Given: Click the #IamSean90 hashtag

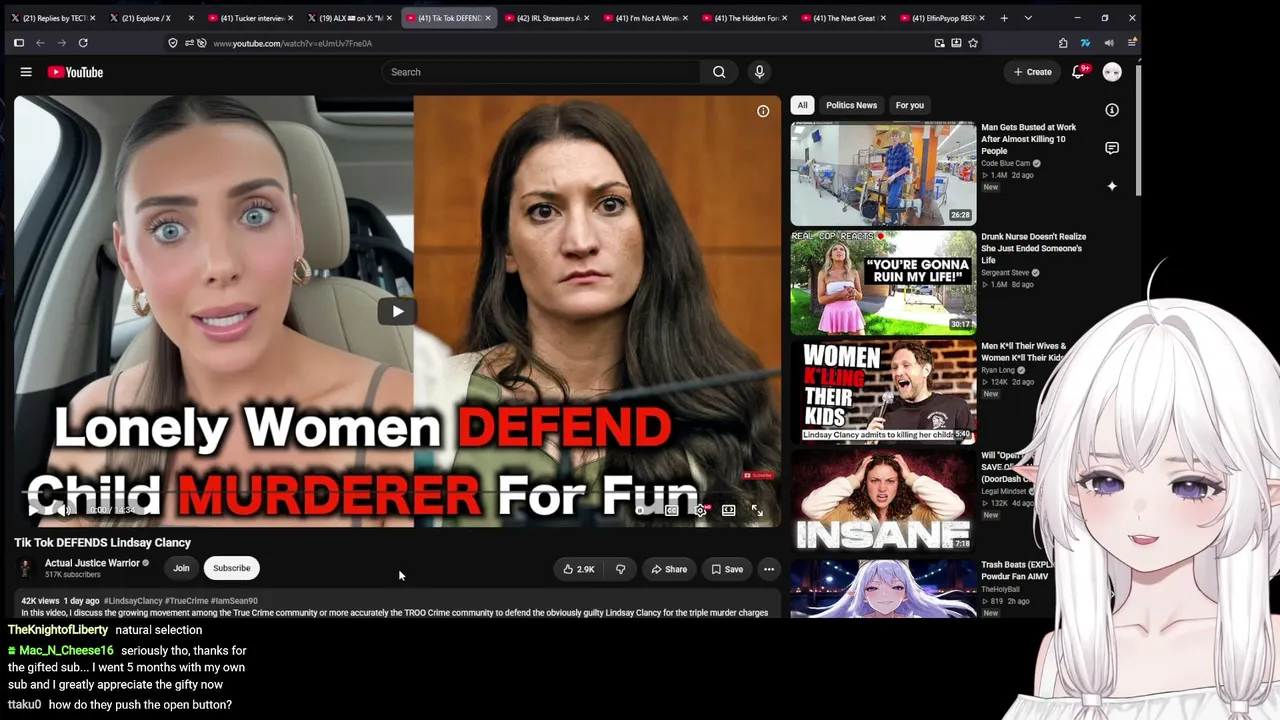Looking at the screenshot, I should (234, 601).
